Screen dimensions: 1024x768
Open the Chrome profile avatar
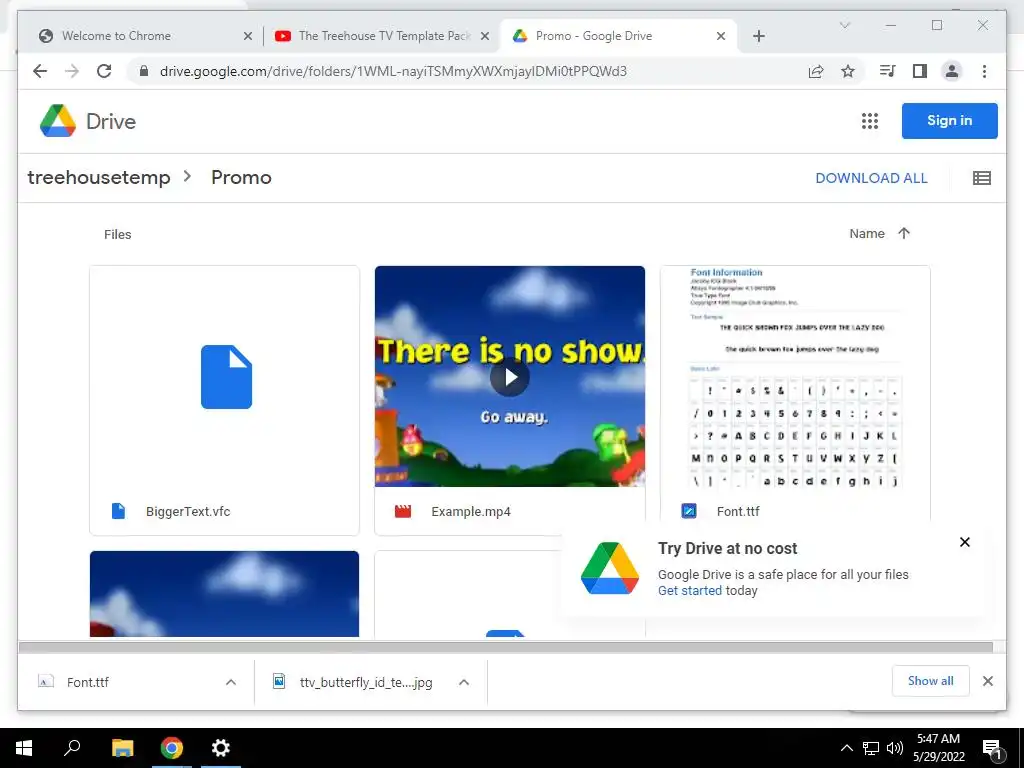pos(952,71)
